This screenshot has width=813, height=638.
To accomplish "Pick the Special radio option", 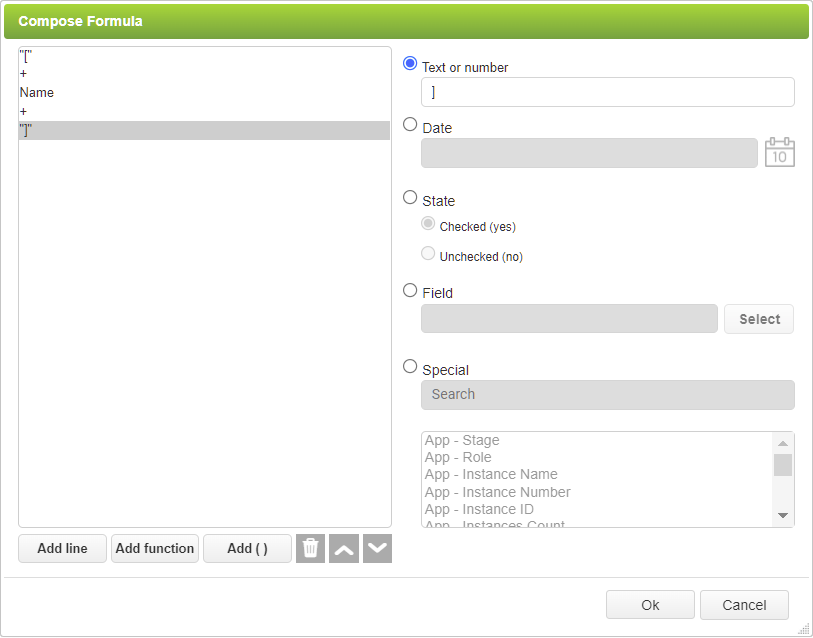I will pyautogui.click(x=410, y=367).
